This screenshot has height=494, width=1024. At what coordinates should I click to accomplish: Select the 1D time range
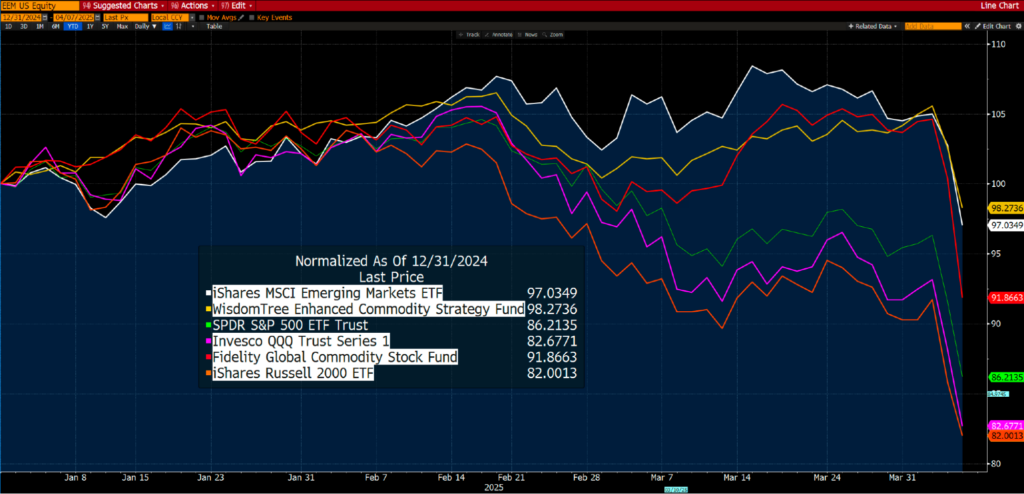8,27
